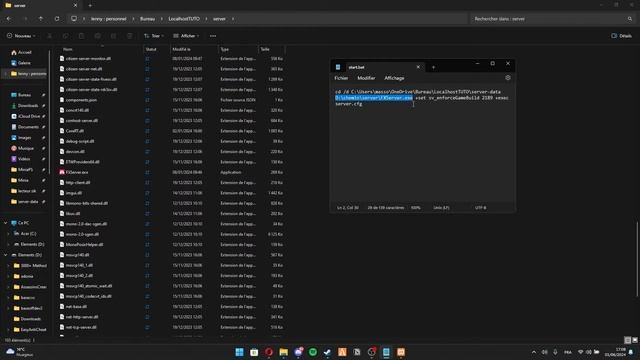This screenshot has width=640, height=360.
Task: Expand the Acer (C:) drive node
Action: [x=9, y=233]
